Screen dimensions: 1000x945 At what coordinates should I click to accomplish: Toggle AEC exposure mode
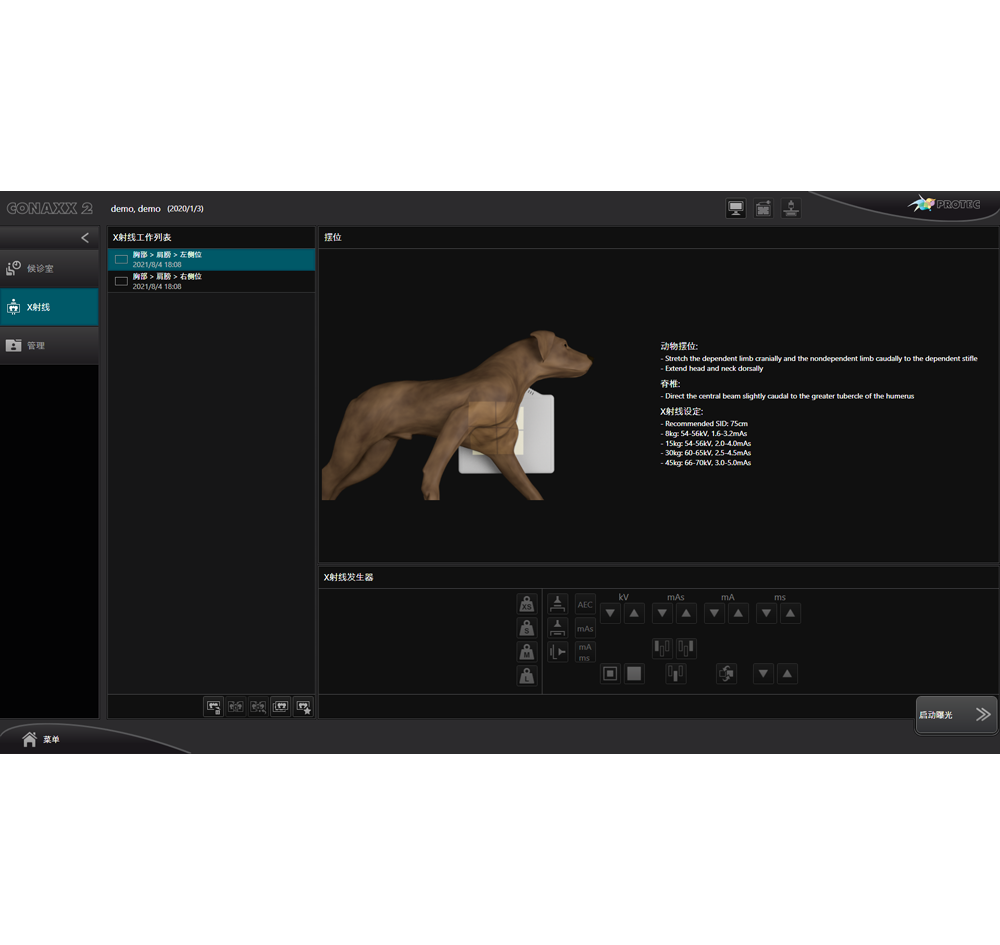(x=585, y=604)
